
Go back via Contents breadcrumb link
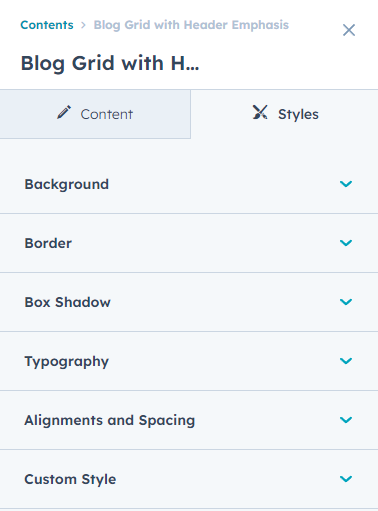coord(47,25)
